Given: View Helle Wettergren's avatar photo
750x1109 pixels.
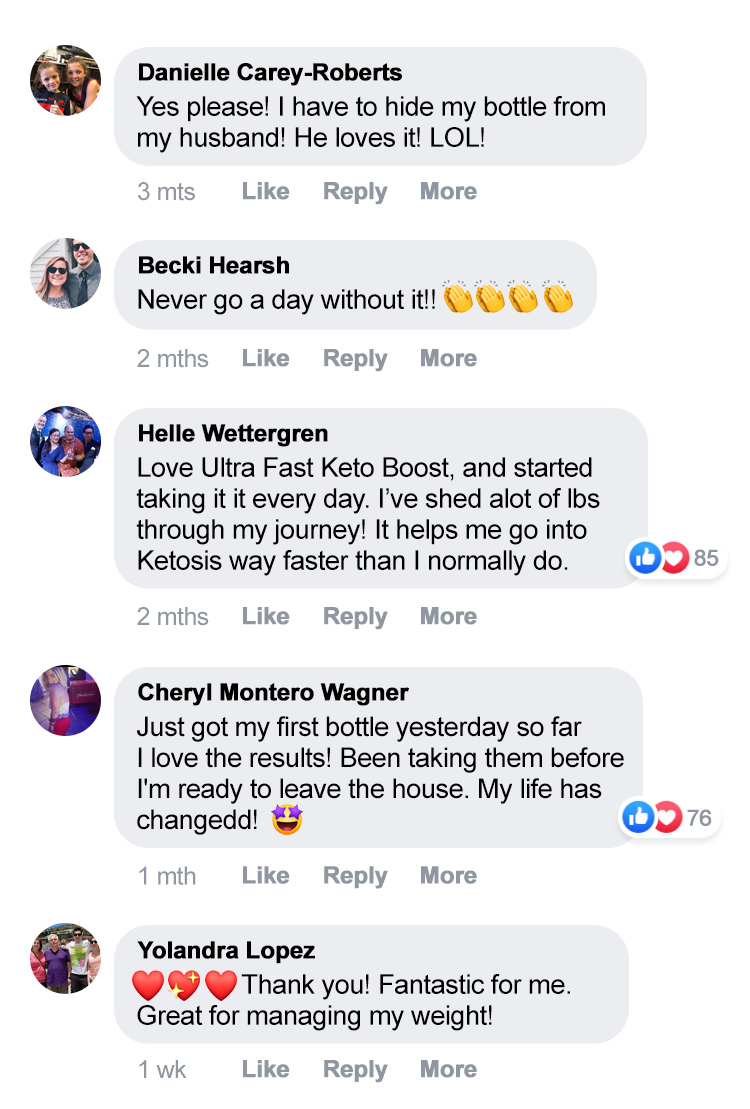Looking at the screenshot, I should coord(65,441).
